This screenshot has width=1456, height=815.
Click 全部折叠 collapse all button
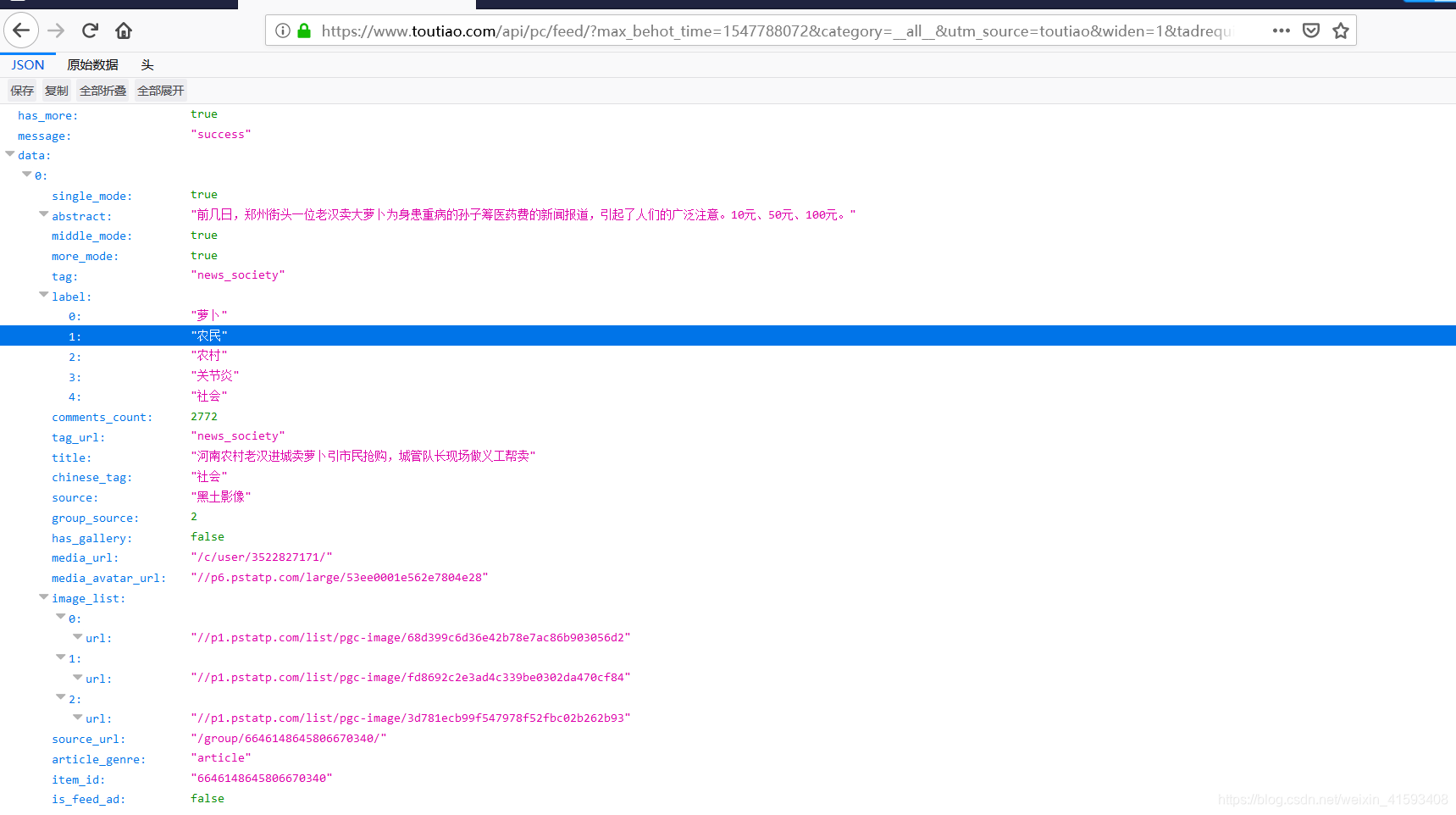click(102, 91)
